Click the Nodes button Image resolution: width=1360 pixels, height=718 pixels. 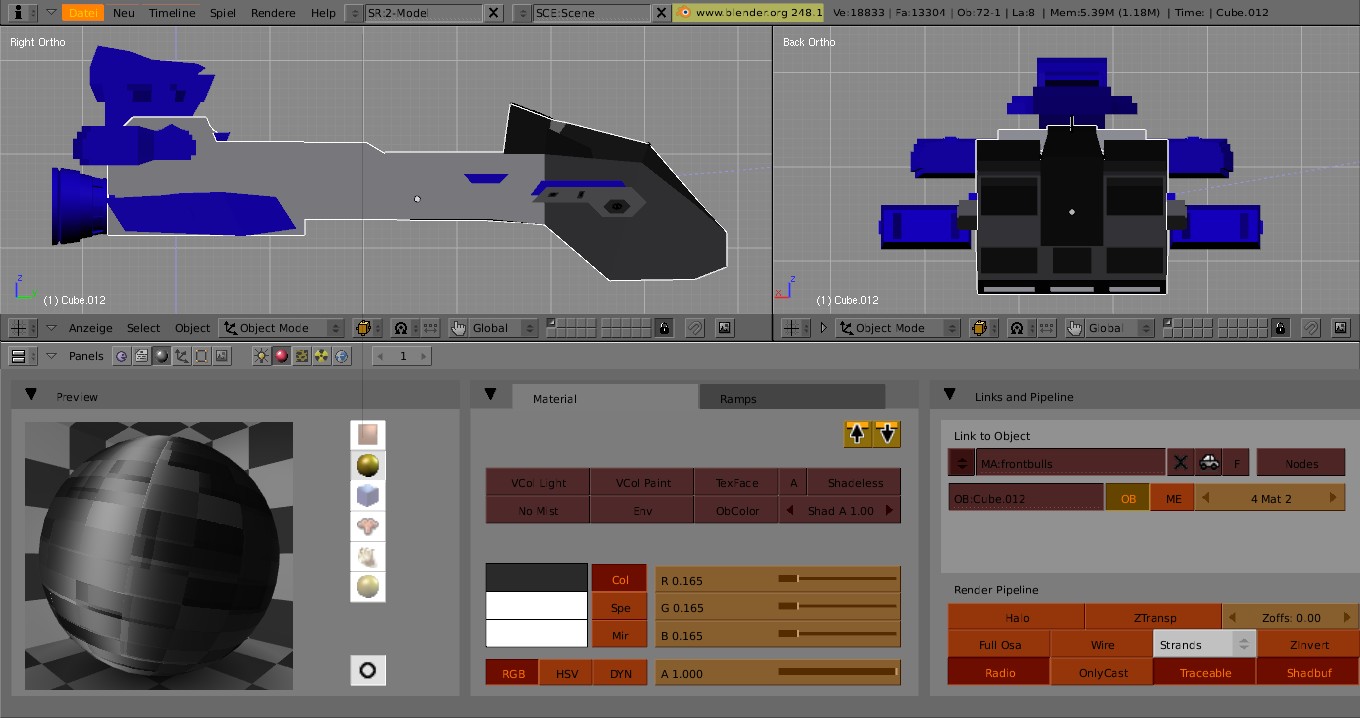pos(1300,463)
